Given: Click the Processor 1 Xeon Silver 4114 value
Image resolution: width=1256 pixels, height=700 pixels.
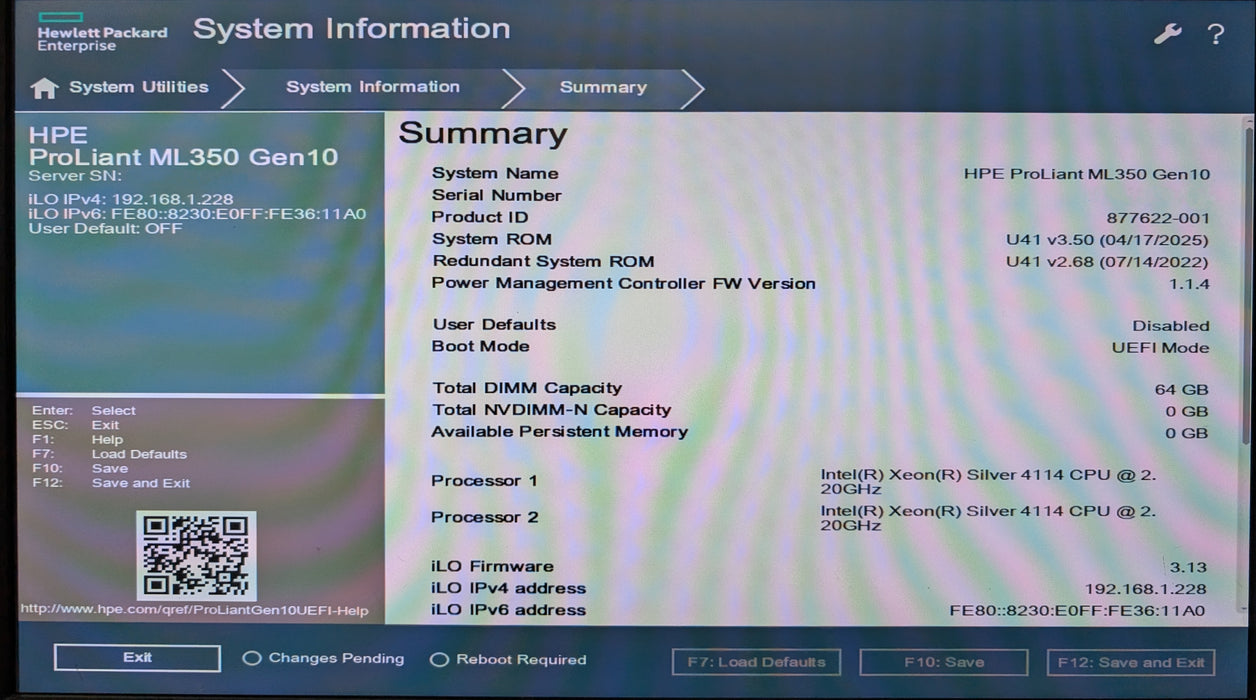Looking at the screenshot, I should coord(988,481).
